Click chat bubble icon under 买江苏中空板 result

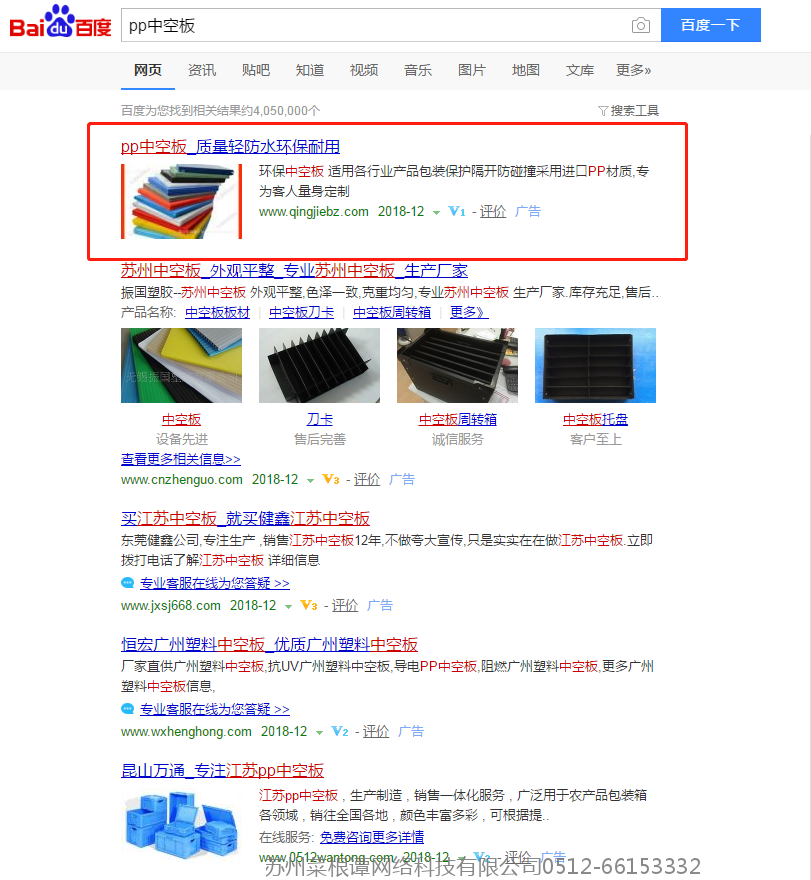[128, 583]
